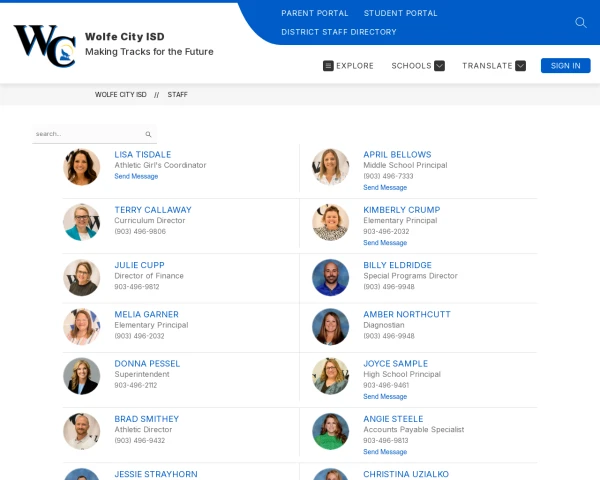Image resolution: width=600 pixels, height=480 pixels.
Task: Click the search magnifier icon in header
Action: point(581,22)
